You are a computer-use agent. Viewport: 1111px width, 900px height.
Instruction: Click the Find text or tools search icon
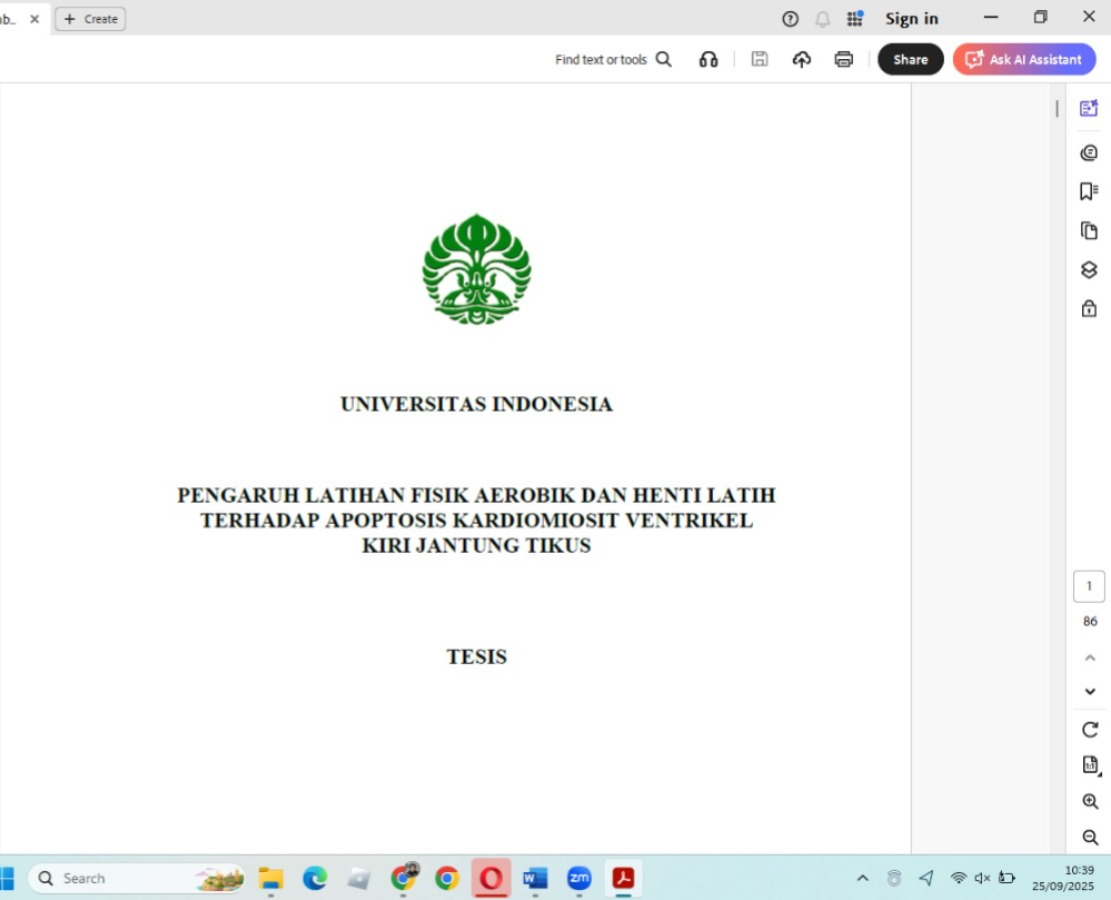coord(663,60)
